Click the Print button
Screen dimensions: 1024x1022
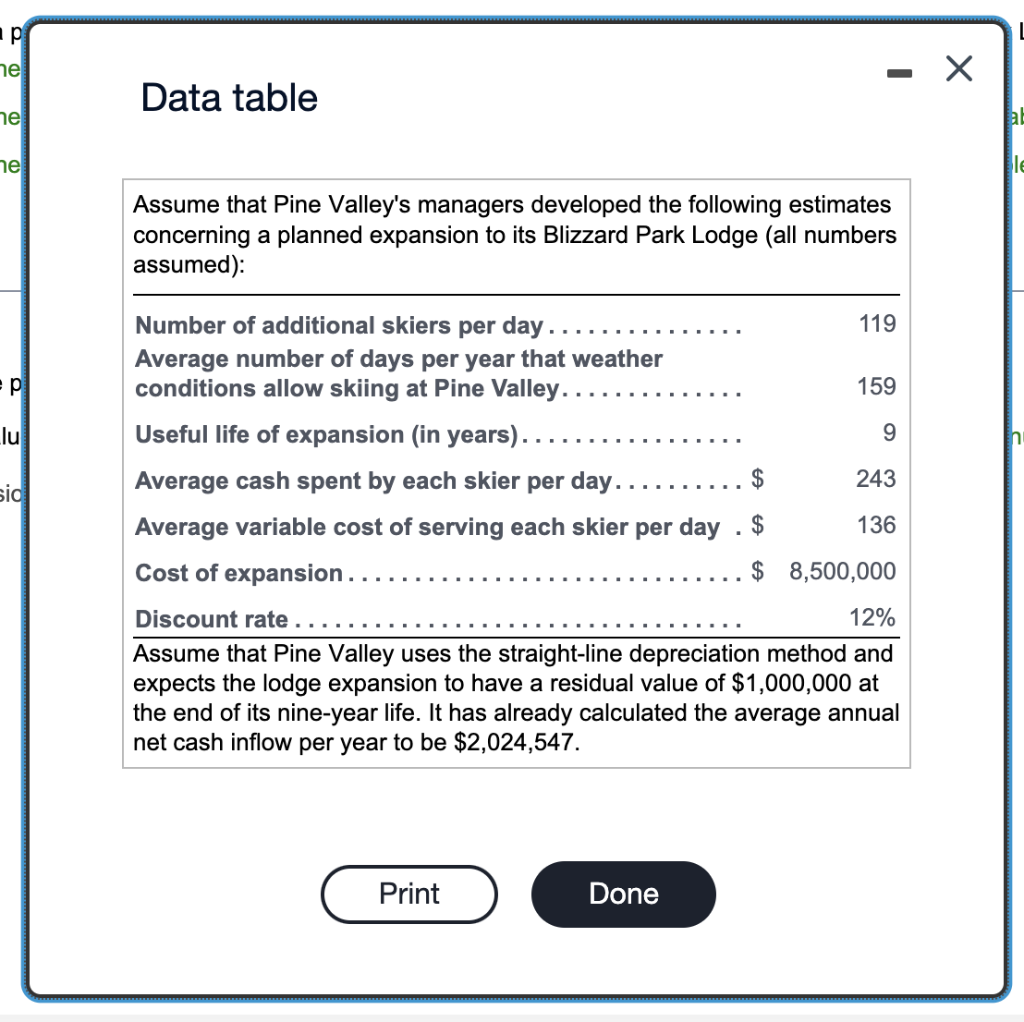(x=408, y=893)
